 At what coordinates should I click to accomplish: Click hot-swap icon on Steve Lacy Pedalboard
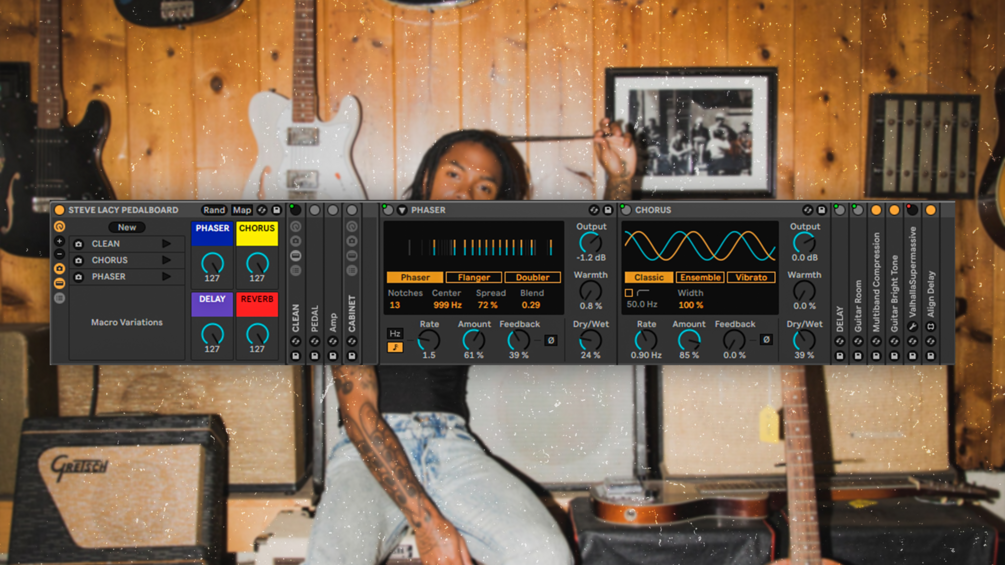coord(262,210)
